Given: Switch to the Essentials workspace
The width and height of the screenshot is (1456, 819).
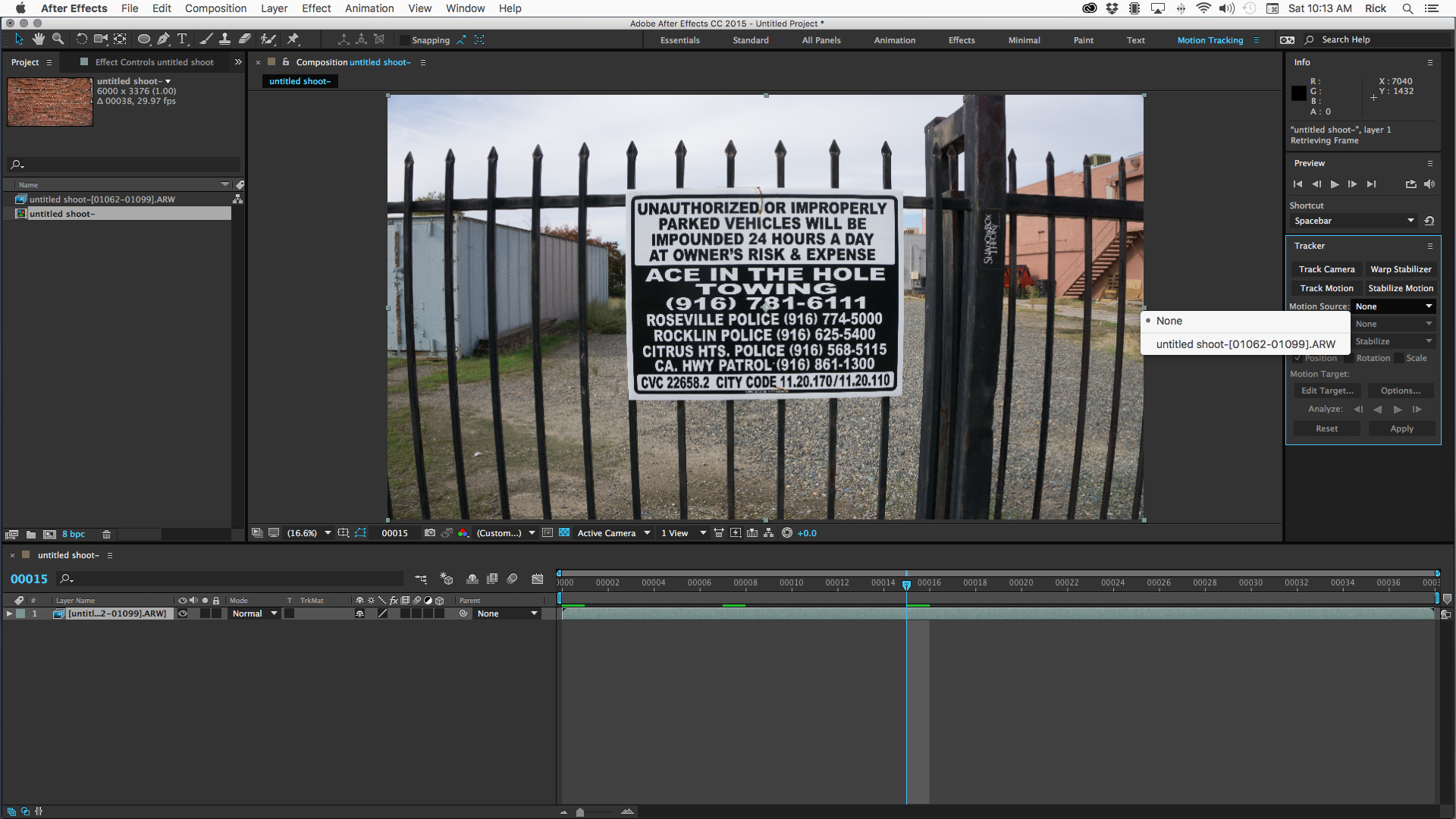Looking at the screenshot, I should (679, 40).
